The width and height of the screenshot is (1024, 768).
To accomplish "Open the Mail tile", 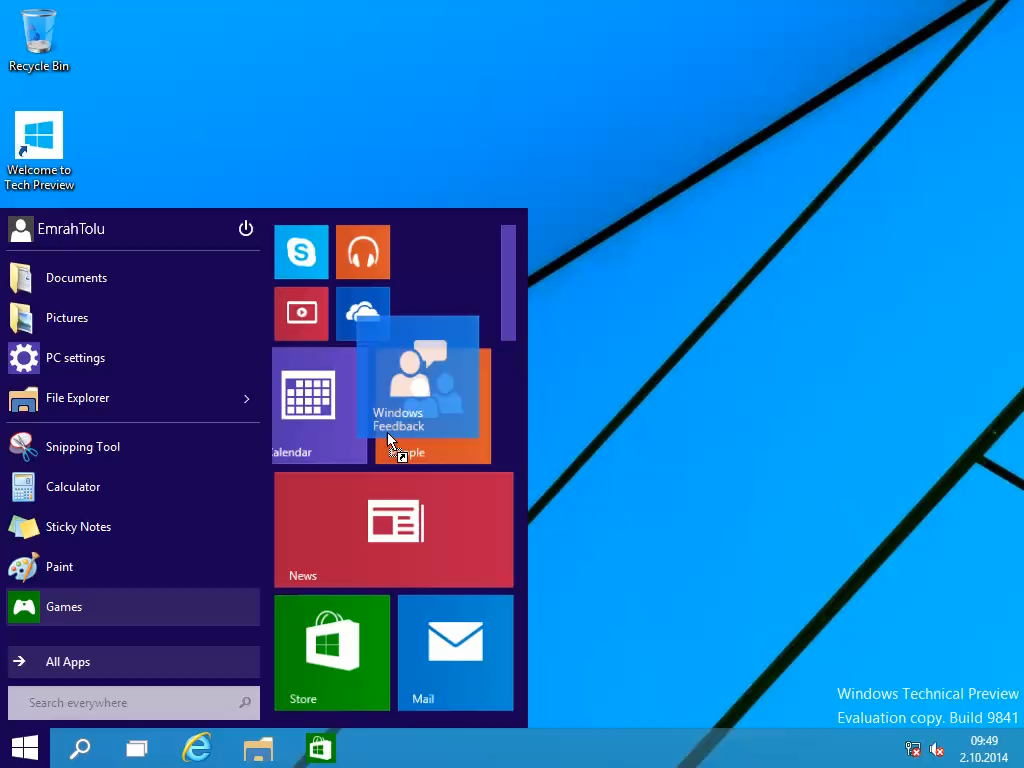I will pos(455,652).
